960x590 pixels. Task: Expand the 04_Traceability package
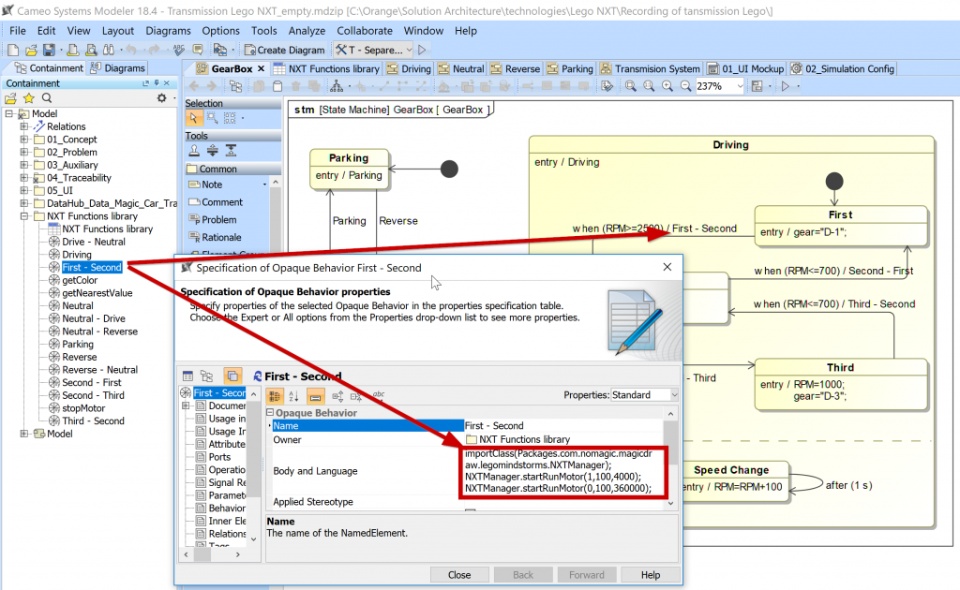click(x=24, y=177)
